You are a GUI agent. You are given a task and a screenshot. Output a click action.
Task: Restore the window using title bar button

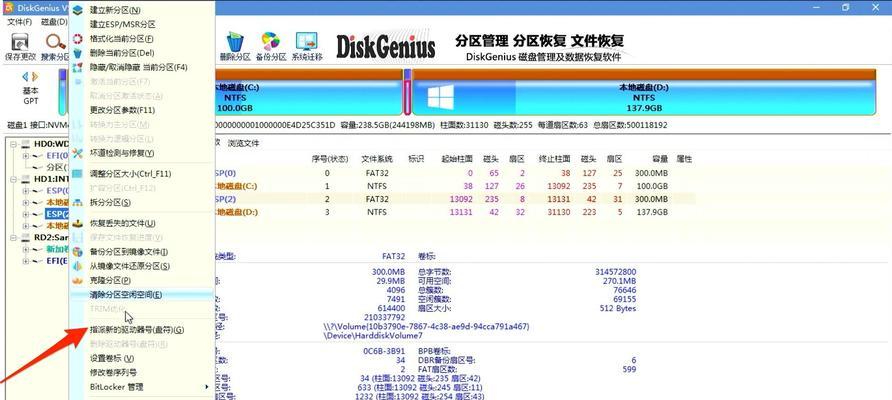pos(846,7)
